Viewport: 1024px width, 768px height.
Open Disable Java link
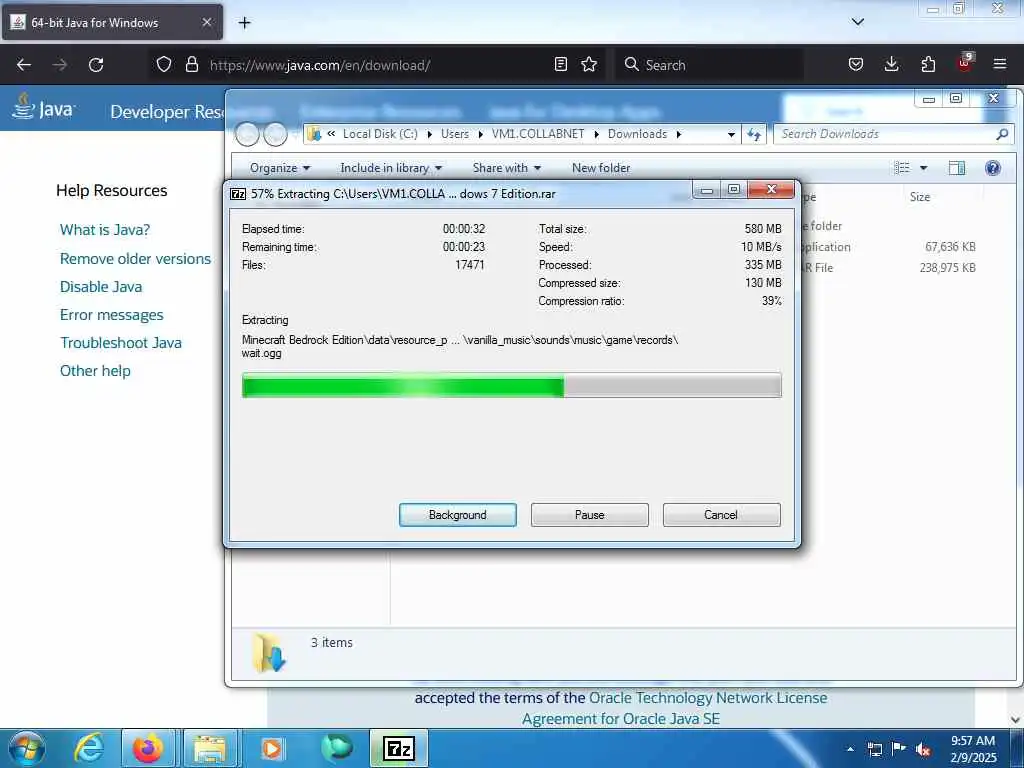tap(101, 287)
